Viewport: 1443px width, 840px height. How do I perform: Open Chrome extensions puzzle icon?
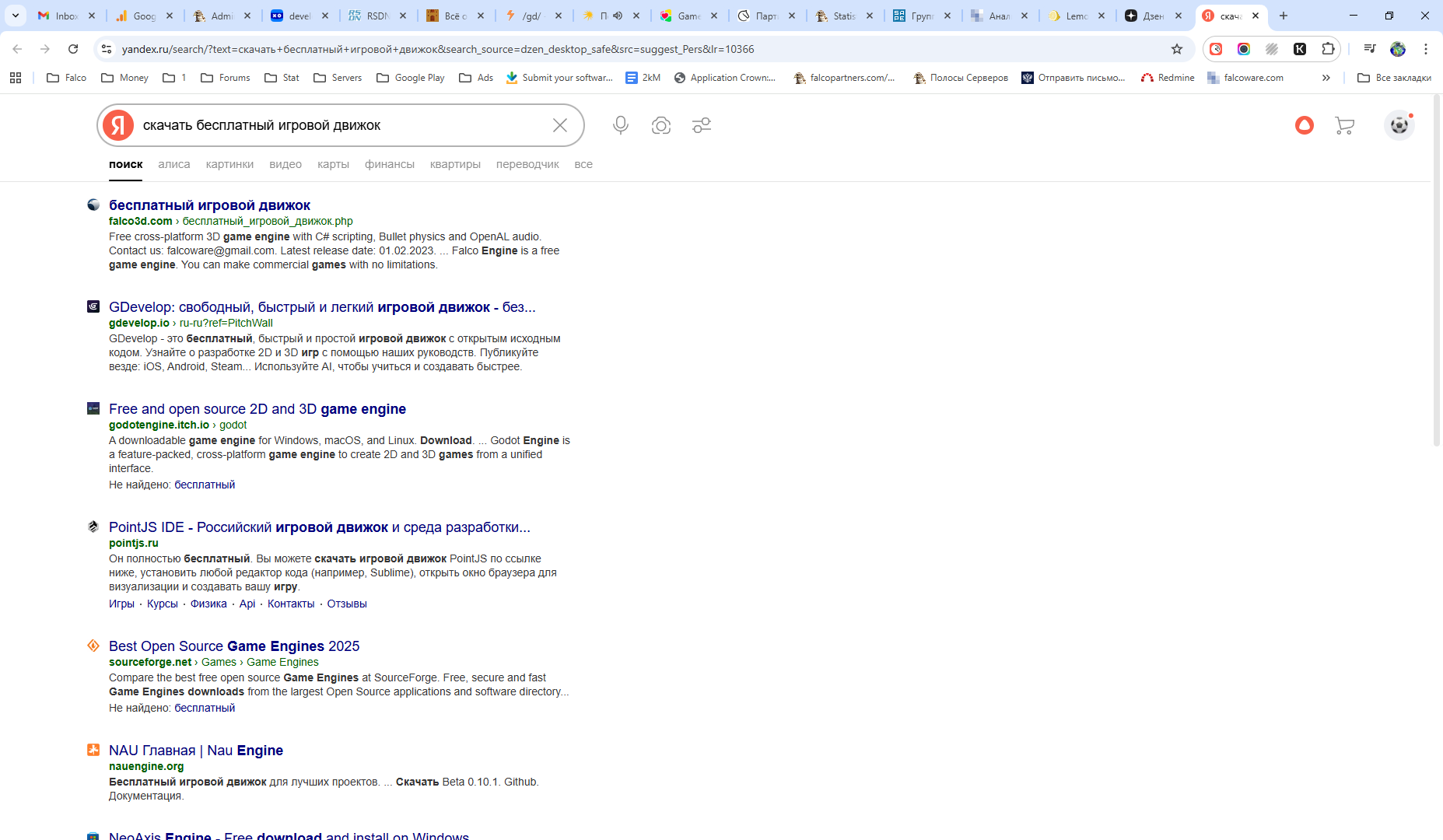click(x=1328, y=49)
